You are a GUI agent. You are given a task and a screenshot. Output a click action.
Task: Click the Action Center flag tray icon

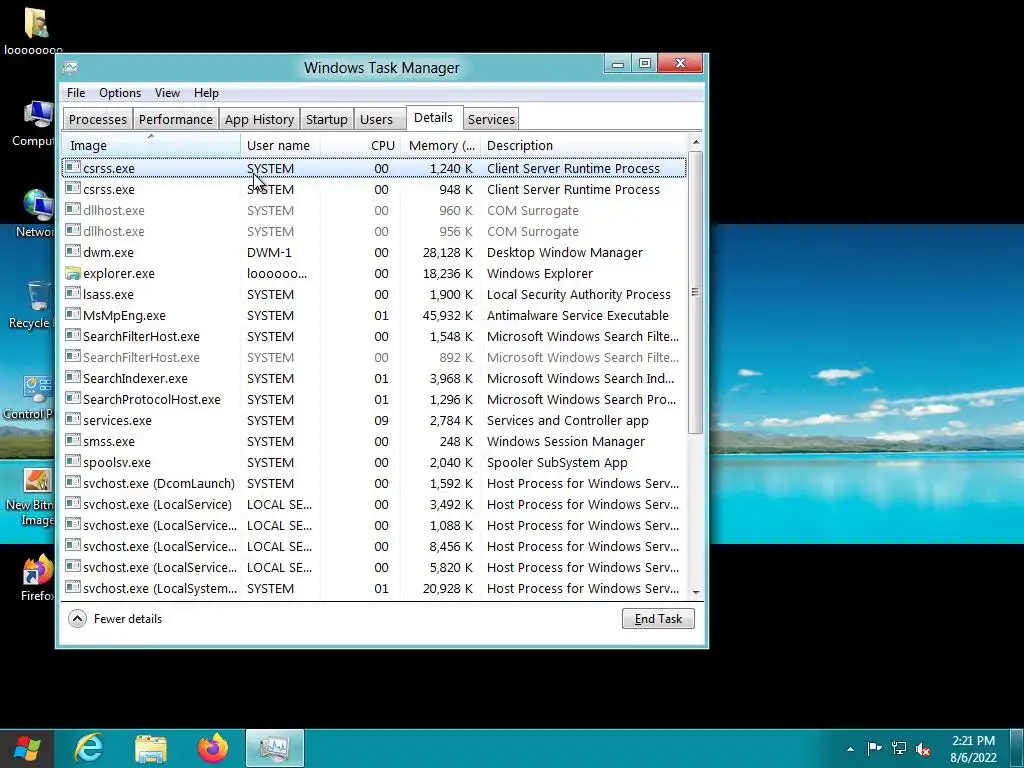874,748
